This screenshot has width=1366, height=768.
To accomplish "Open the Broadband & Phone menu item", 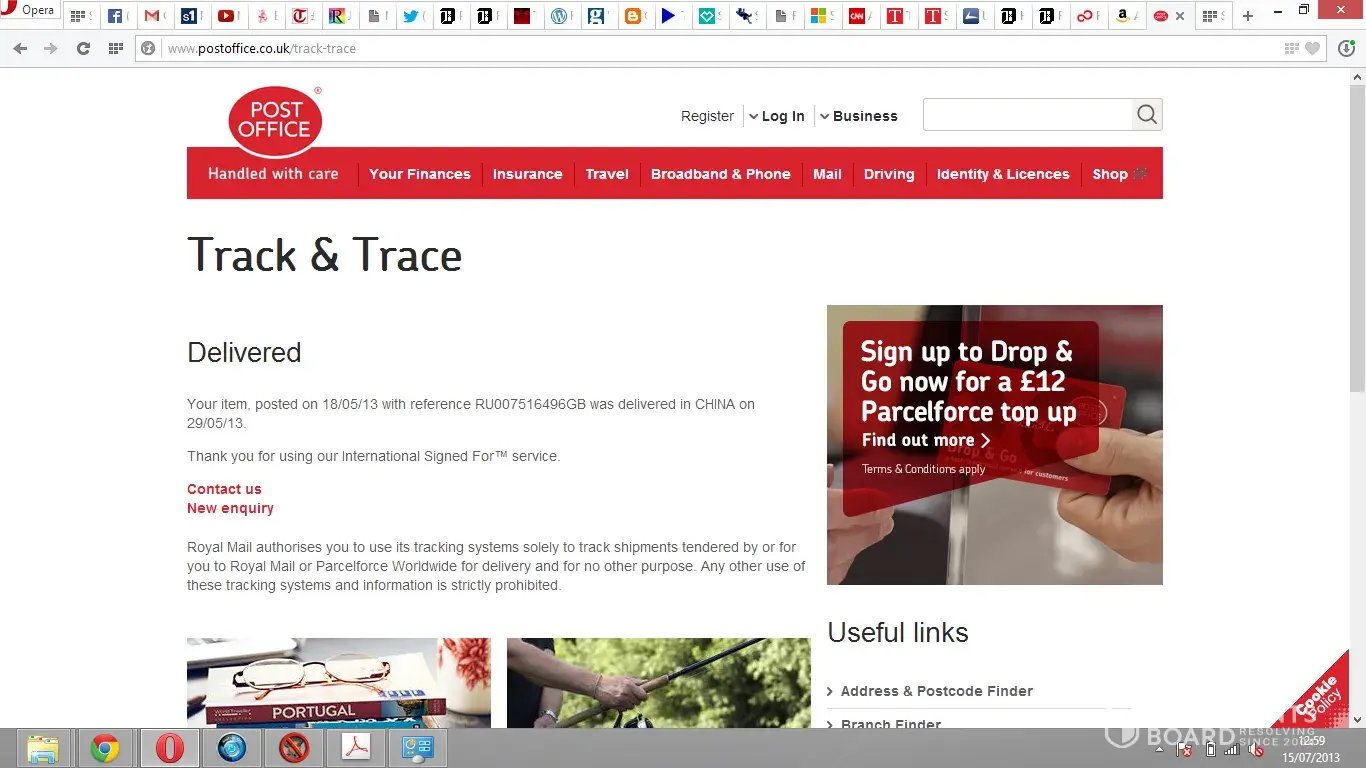I will point(720,174).
